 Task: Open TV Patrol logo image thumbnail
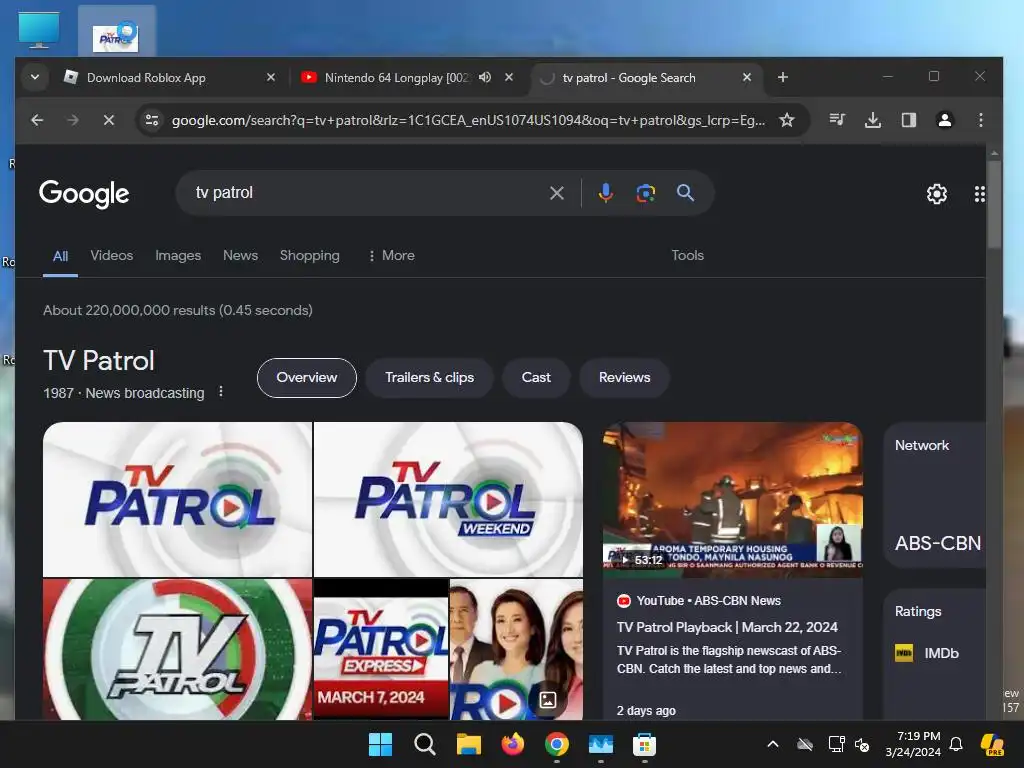click(177, 499)
